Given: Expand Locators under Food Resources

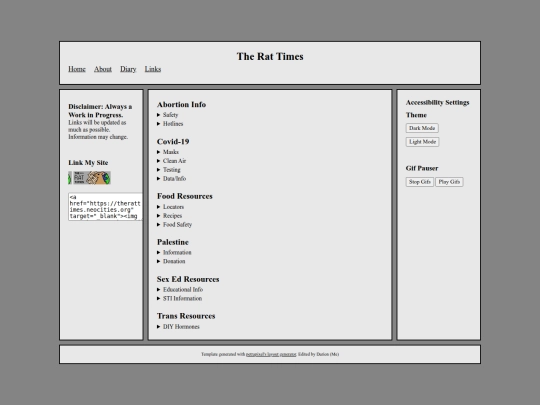Looking at the screenshot, I should coord(170,207).
